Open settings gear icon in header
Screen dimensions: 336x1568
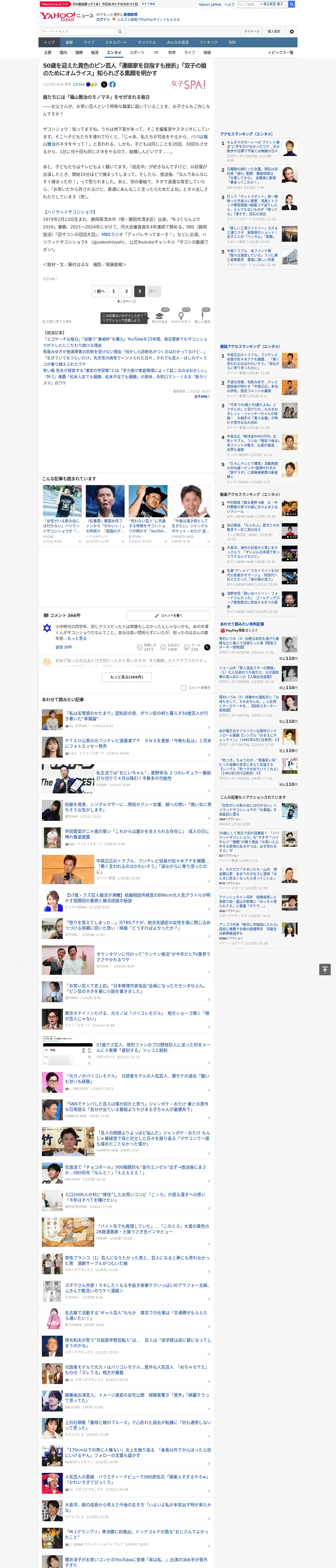click(292, 32)
